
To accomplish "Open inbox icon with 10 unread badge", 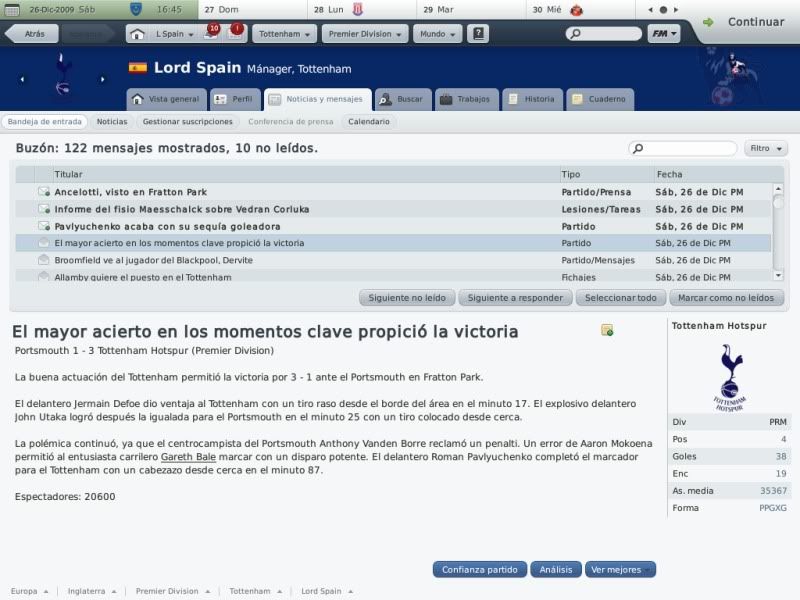I will (211, 33).
